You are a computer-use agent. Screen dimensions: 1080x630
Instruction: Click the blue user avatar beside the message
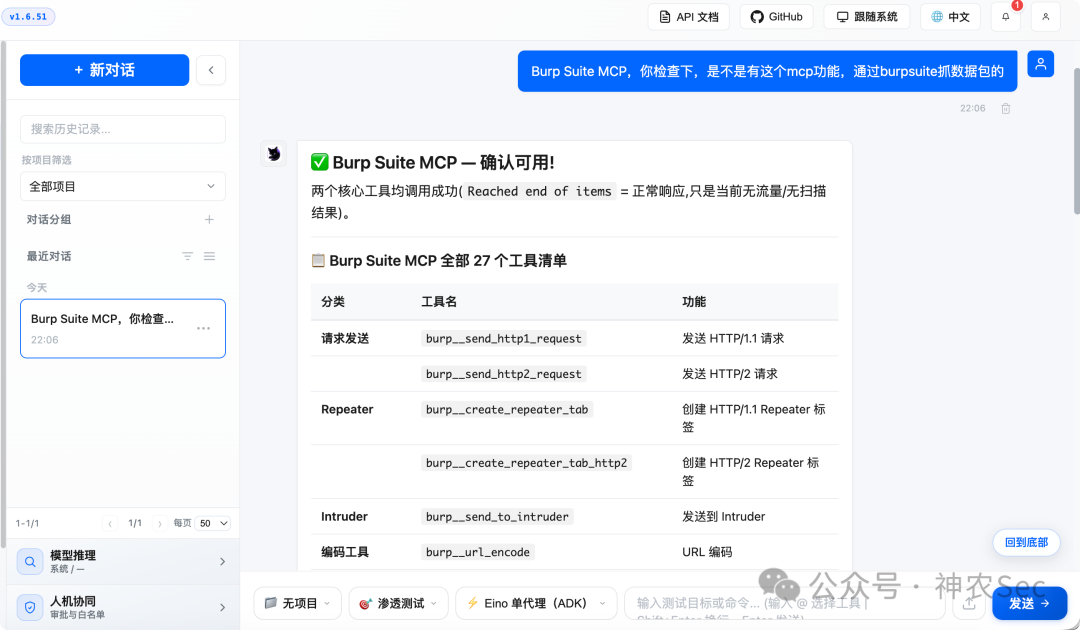(x=1041, y=64)
